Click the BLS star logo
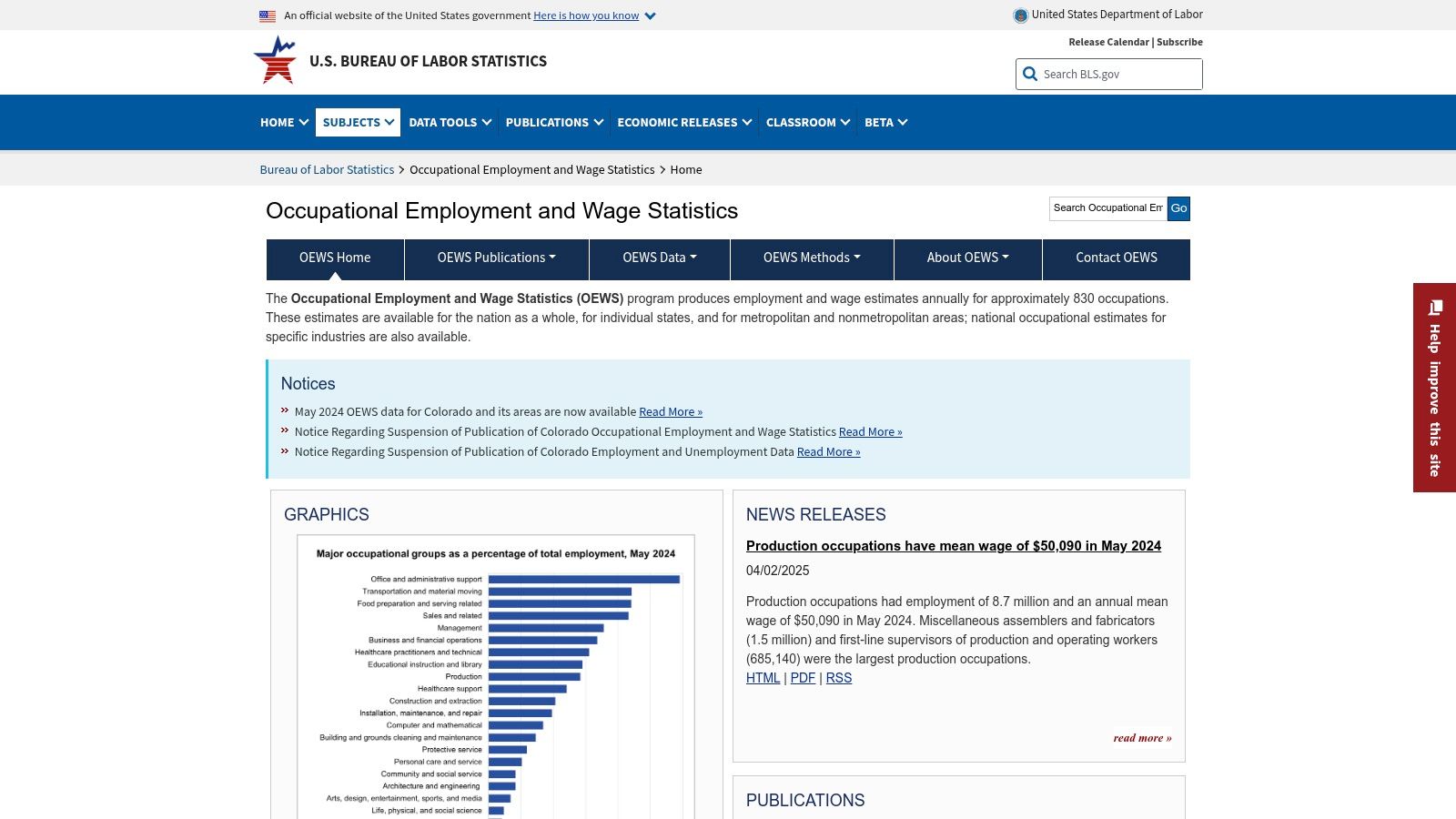 276,60
